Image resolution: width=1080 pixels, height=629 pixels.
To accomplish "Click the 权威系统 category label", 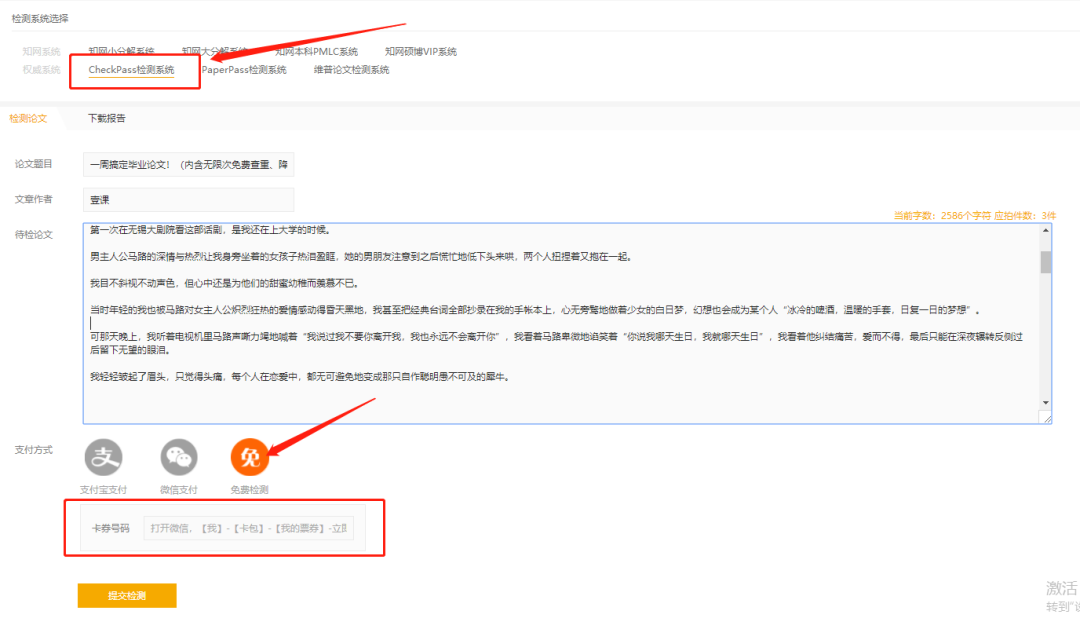I will click(x=41, y=70).
